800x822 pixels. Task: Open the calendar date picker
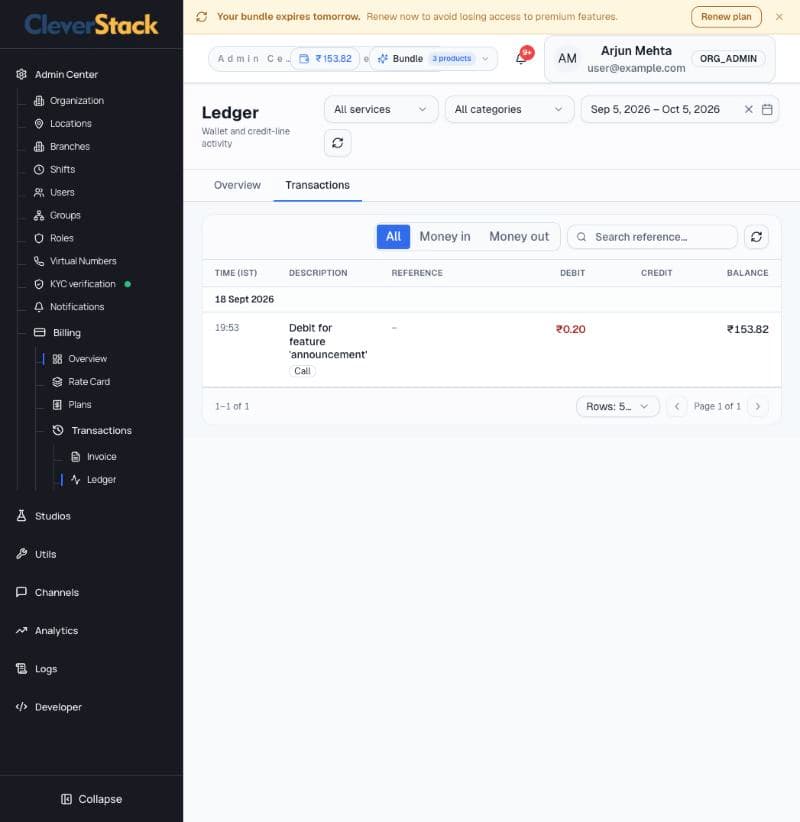point(767,110)
